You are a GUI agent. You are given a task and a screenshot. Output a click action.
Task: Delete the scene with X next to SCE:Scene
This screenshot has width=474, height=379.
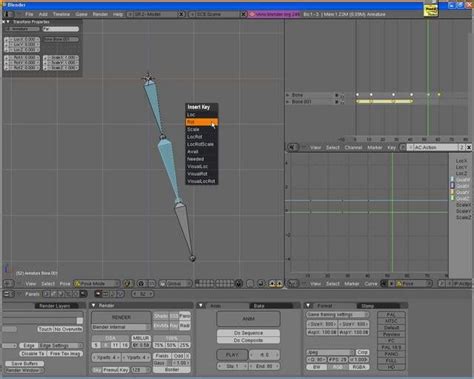[243, 14]
